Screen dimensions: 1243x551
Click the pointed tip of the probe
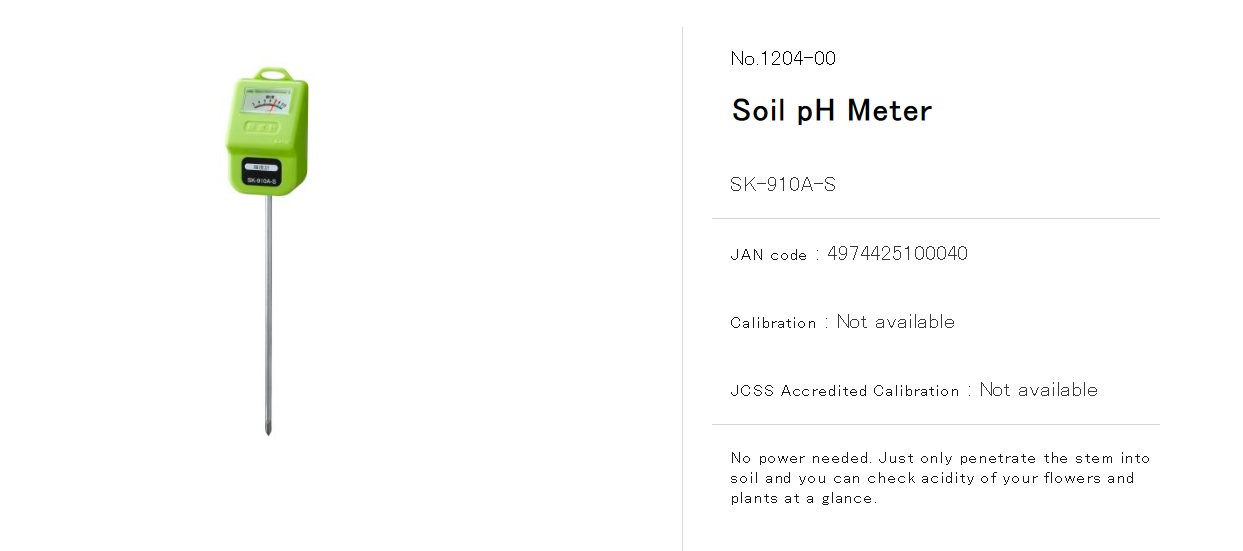tap(267, 429)
